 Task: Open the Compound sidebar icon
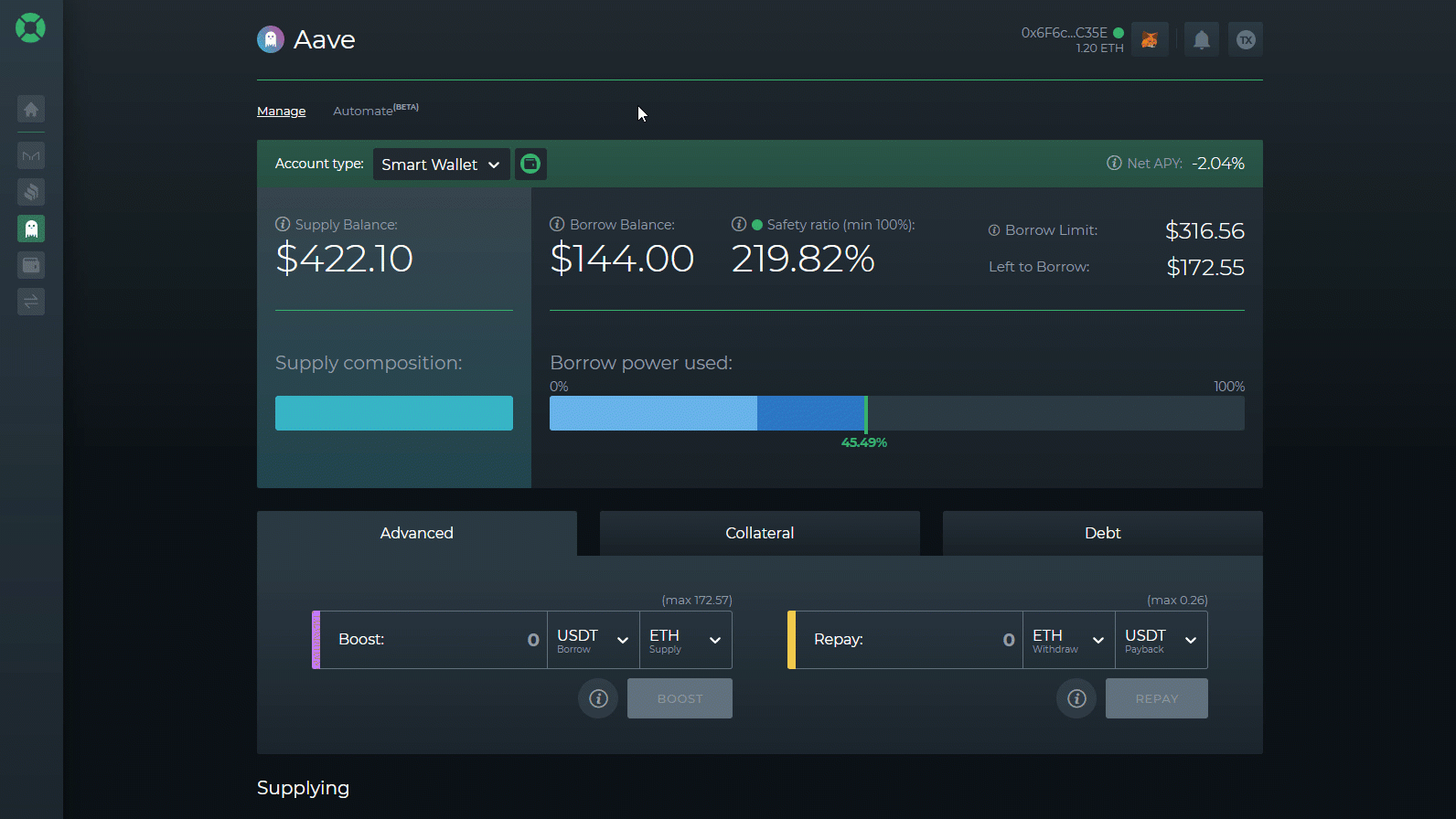click(31, 192)
